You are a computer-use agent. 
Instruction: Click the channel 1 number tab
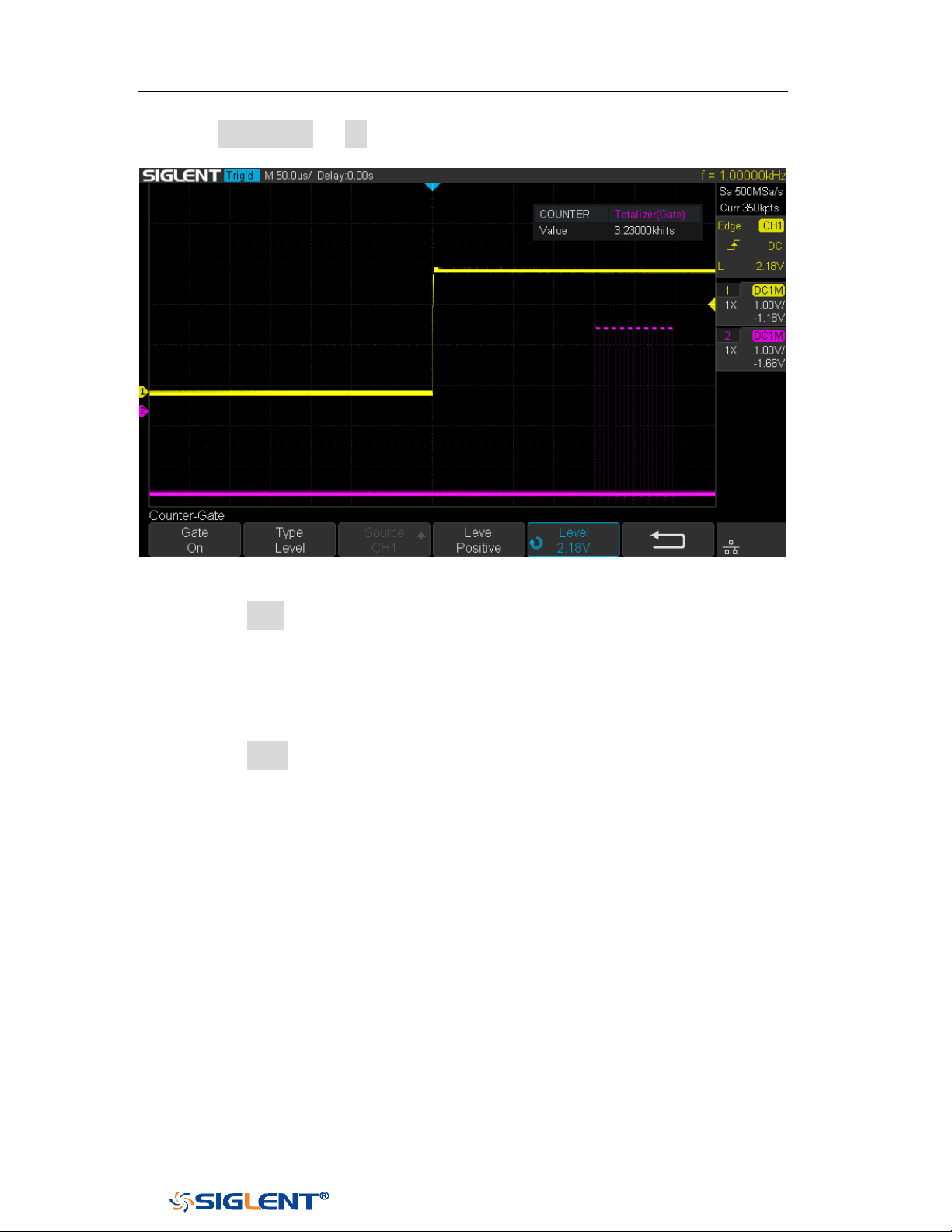[x=728, y=290]
